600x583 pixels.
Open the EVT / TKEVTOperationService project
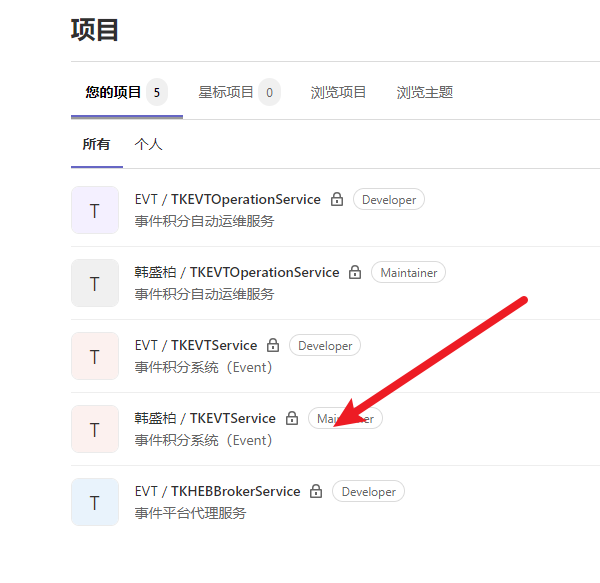click(x=228, y=200)
